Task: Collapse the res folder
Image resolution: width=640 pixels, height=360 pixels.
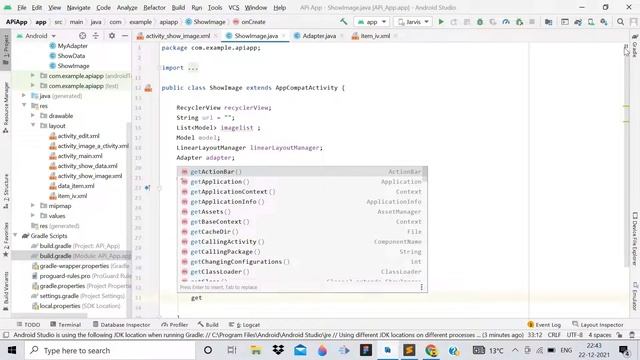Action: coord(24,106)
